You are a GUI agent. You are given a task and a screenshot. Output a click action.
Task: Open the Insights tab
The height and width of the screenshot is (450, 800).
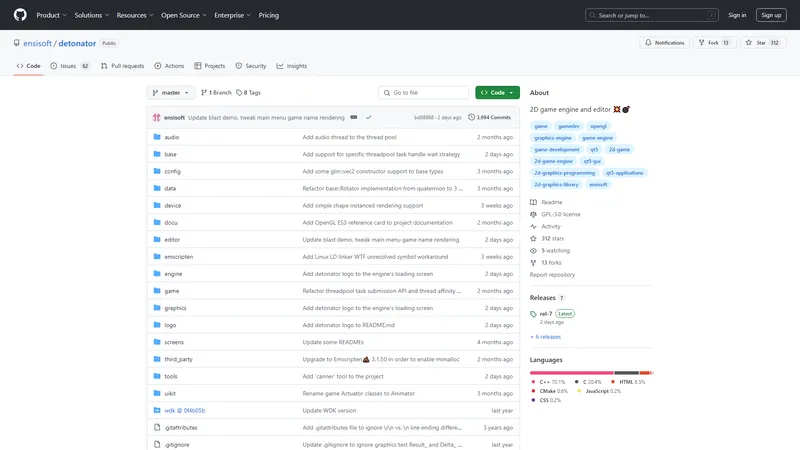tap(292, 66)
